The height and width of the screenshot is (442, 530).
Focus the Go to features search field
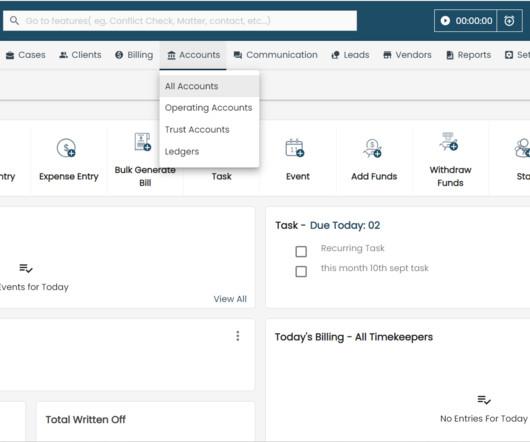[x=180, y=21]
